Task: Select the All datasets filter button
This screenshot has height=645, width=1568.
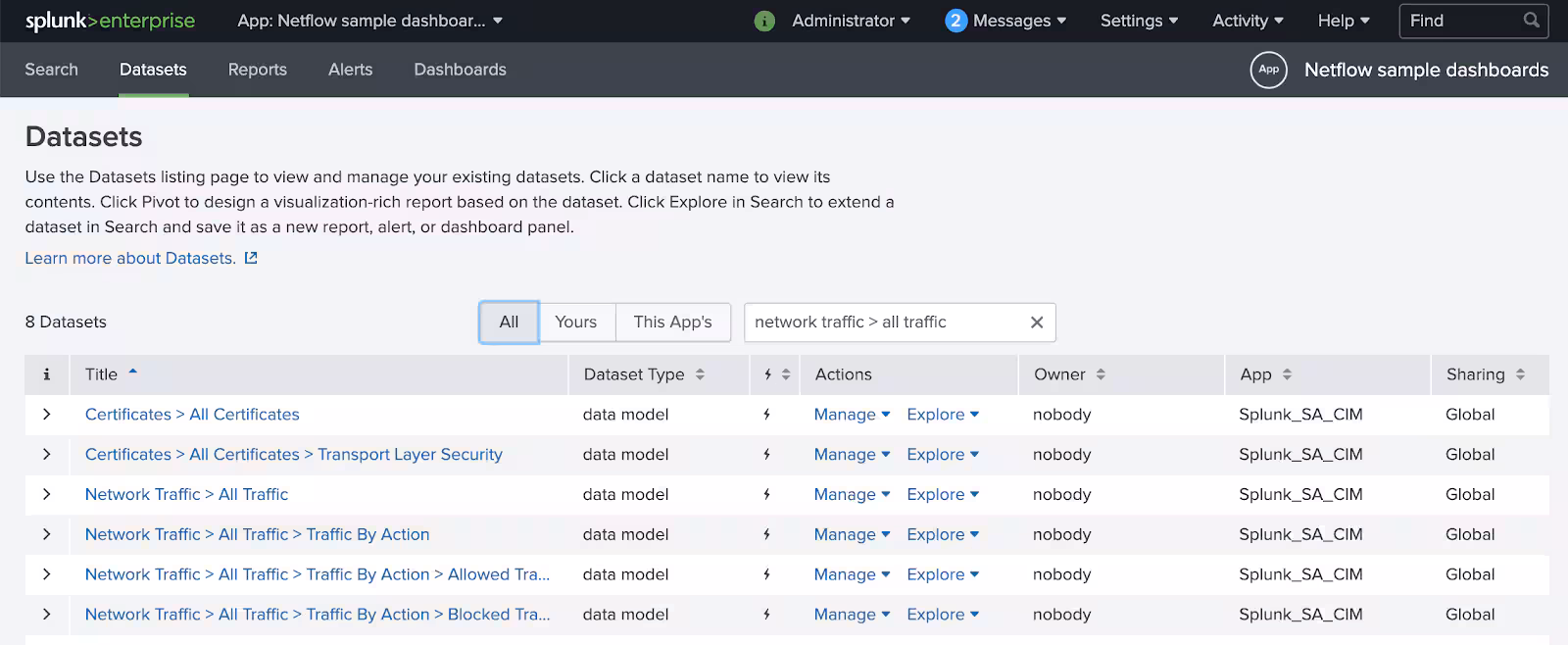Action: [x=509, y=322]
